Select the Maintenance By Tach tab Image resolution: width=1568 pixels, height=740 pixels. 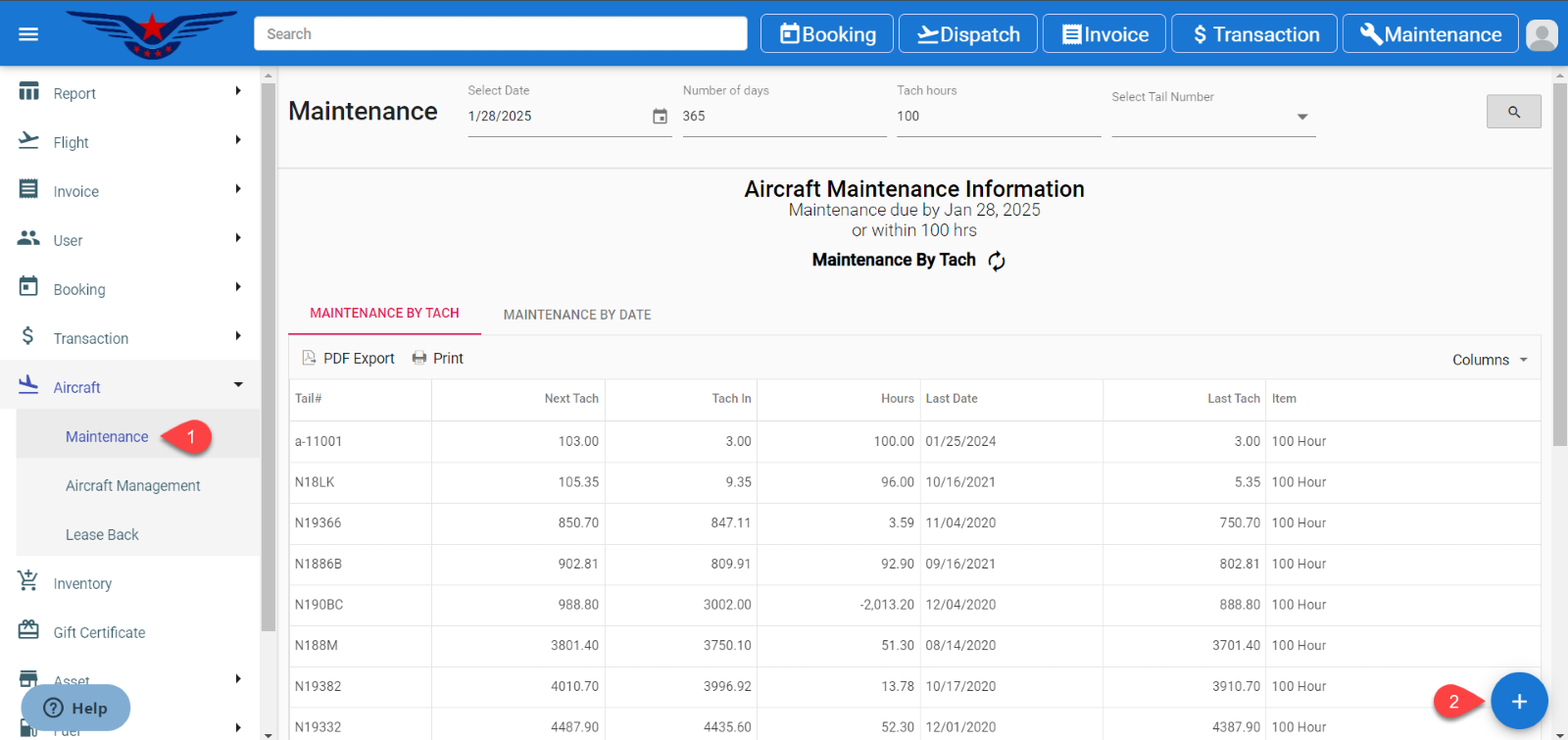pyautogui.click(x=384, y=314)
